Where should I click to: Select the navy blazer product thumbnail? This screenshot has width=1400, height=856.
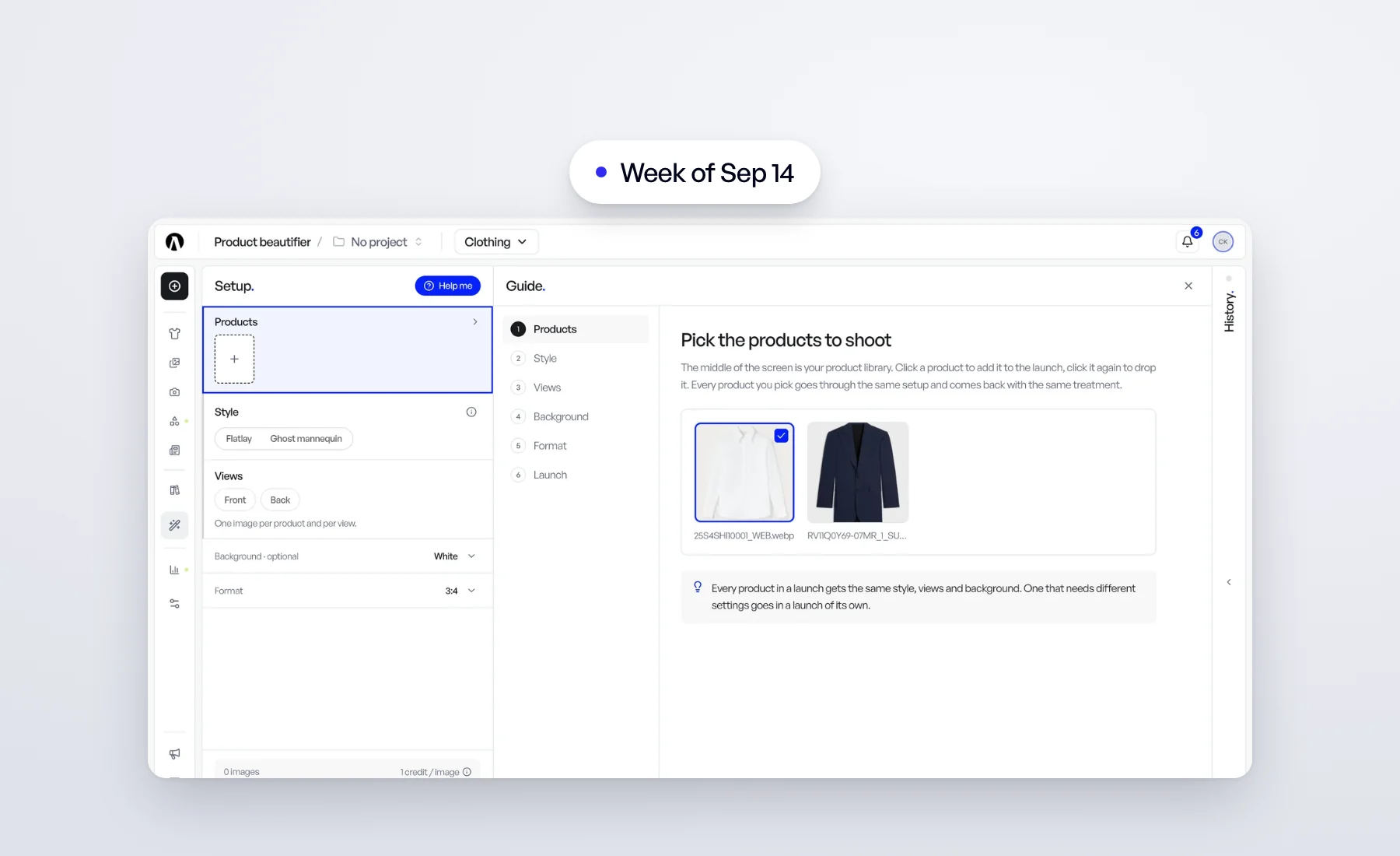pyautogui.click(x=857, y=472)
